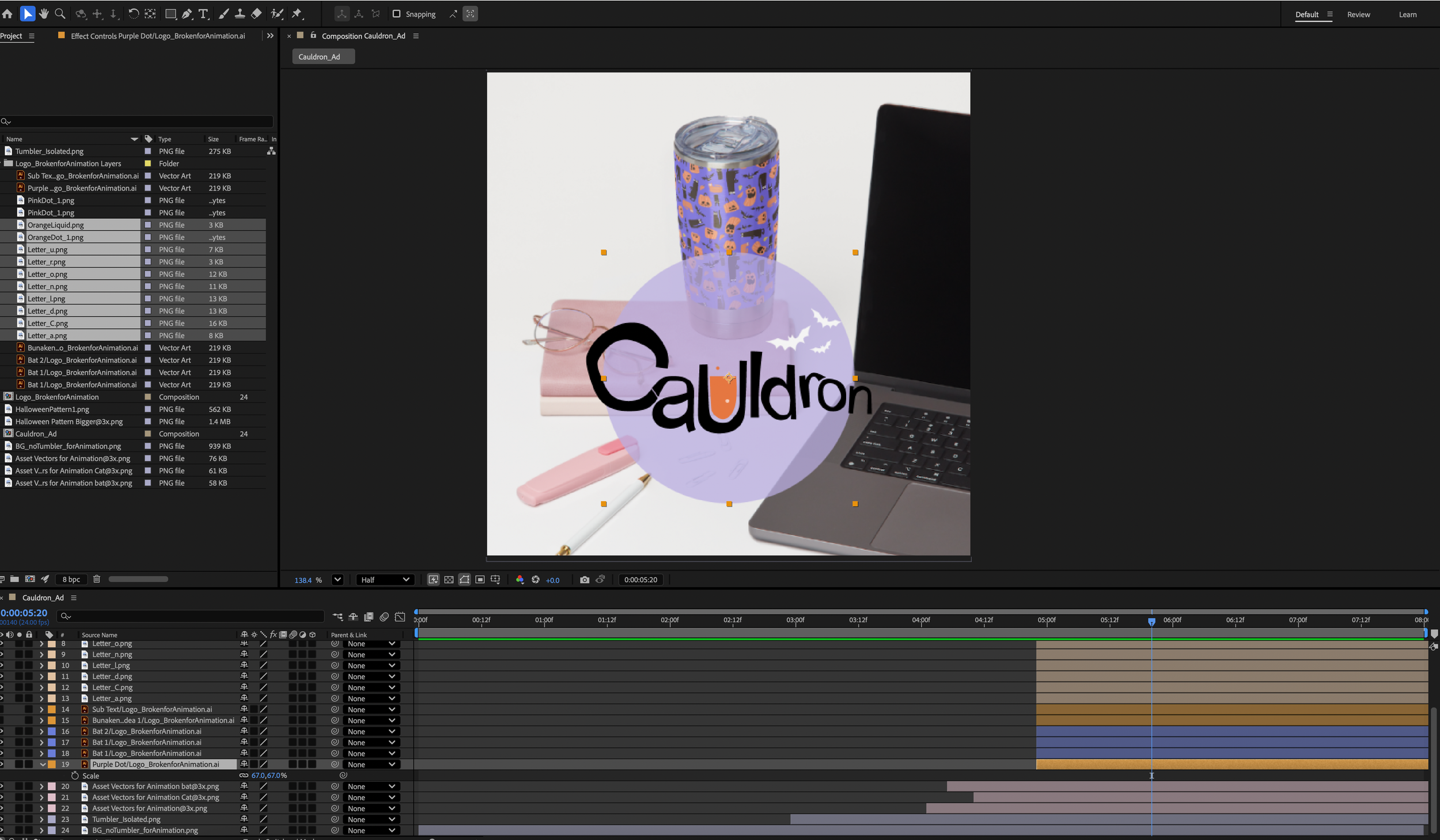This screenshot has height=840, width=1440.
Task: Select the Horizontal Type tool
Action: click(203, 14)
